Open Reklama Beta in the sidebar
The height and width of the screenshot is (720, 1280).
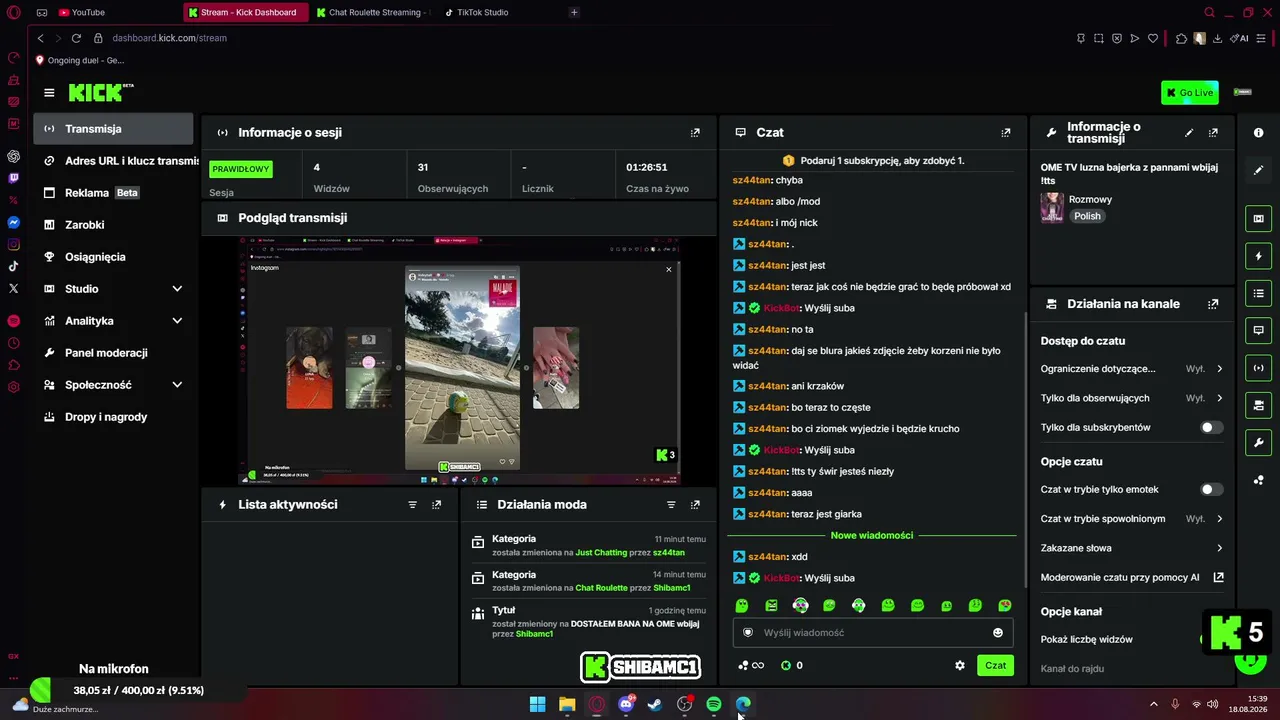click(113, 193)
